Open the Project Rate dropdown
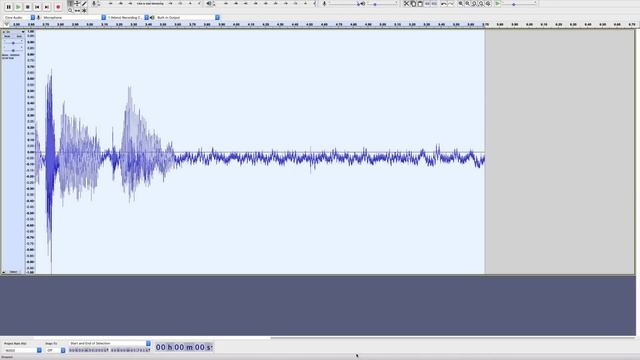This screenshot has height=360, width=640. pyautogui.click(x=22, y=350)
